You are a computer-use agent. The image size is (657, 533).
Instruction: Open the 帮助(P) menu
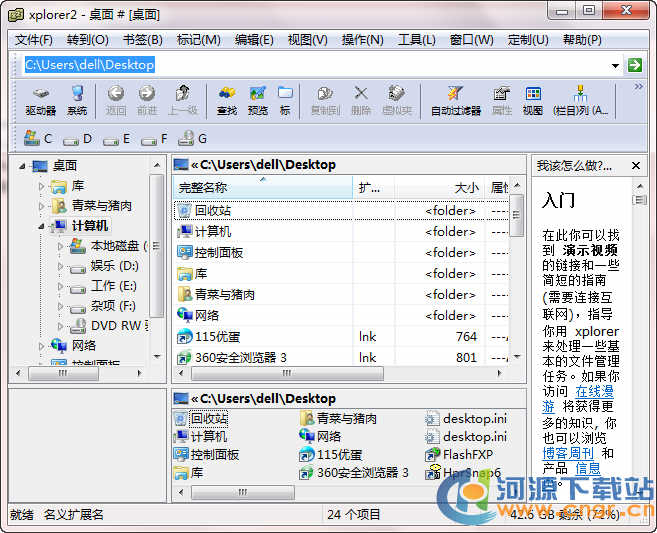pyautogui.click(x=582, y=40)
